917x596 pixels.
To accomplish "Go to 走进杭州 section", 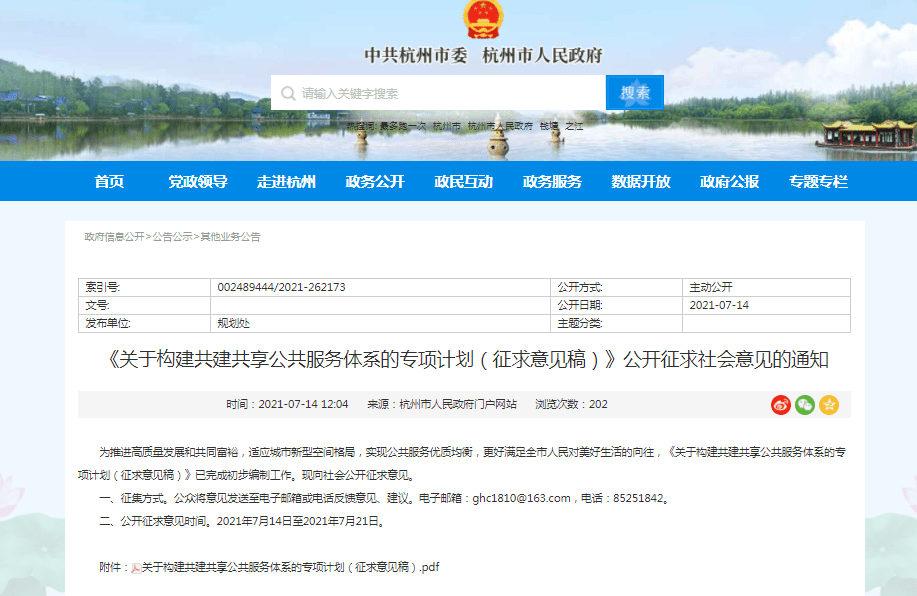I will (286, 182).
